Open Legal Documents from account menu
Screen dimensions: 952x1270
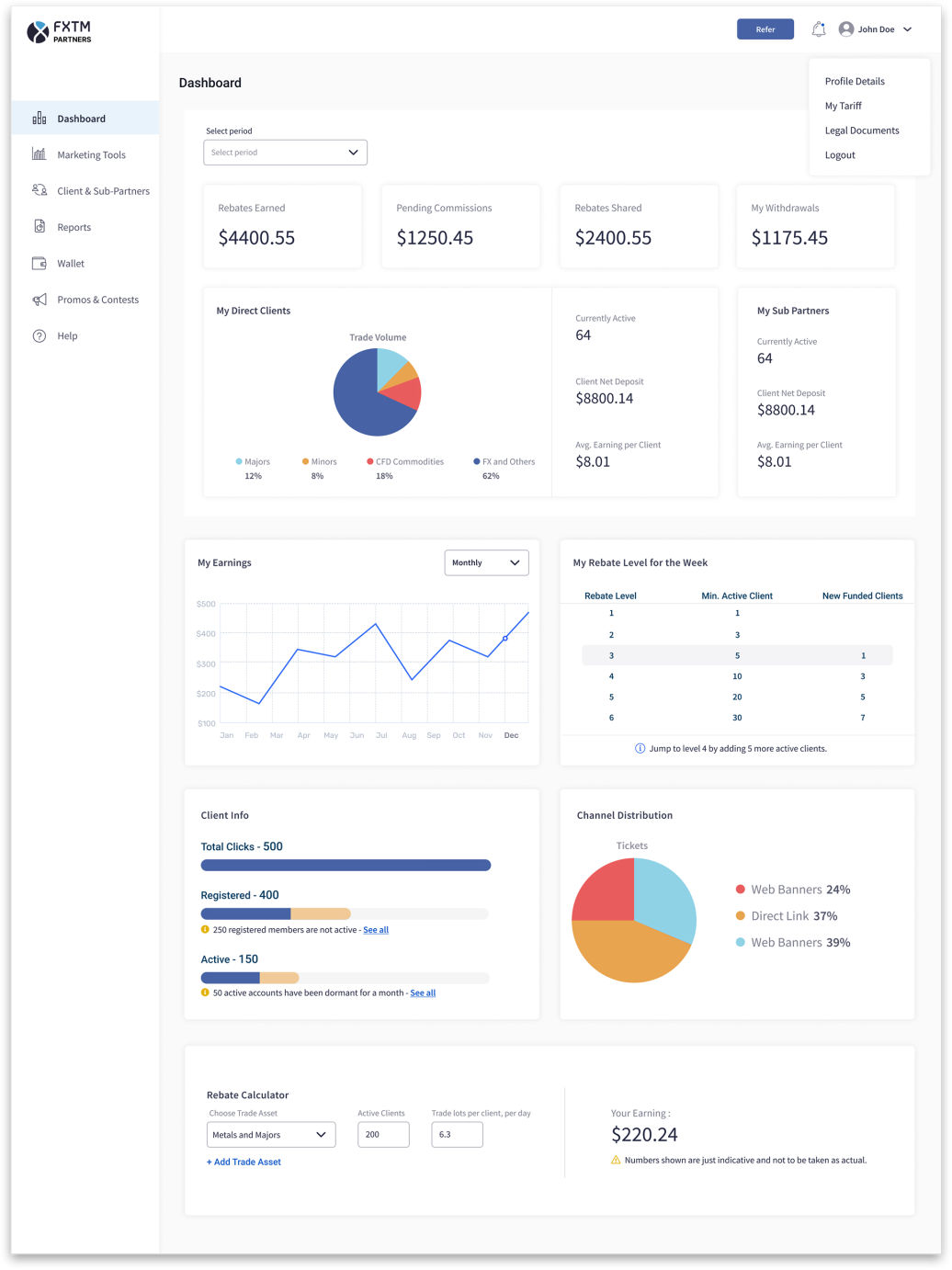tap(862, 130)
